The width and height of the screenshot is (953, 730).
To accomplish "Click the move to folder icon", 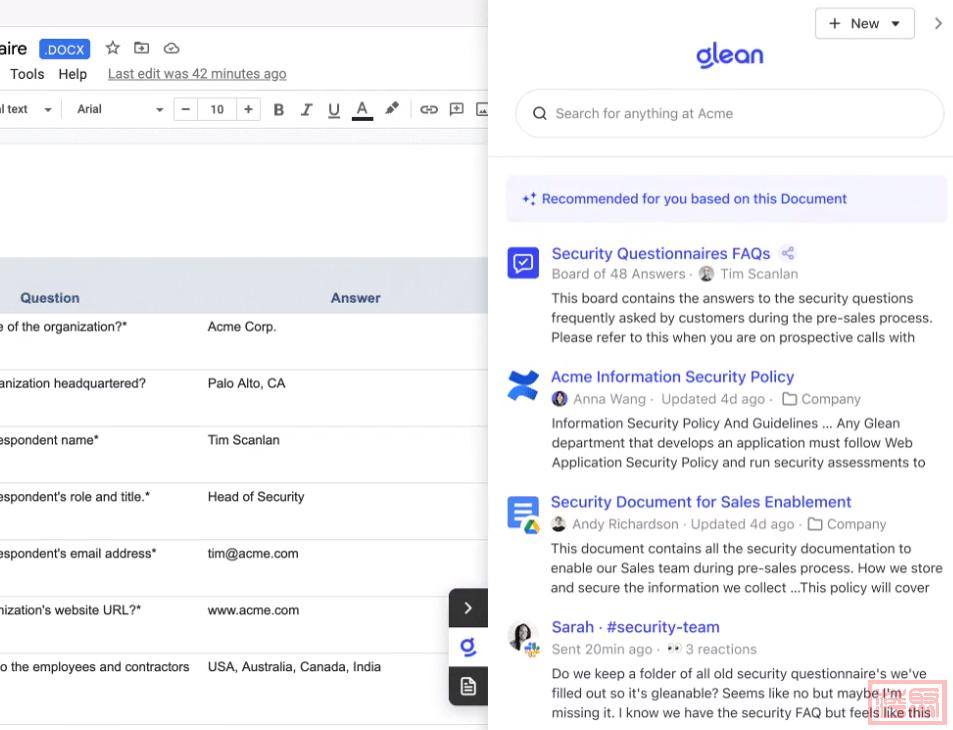I will pos(141,48).
